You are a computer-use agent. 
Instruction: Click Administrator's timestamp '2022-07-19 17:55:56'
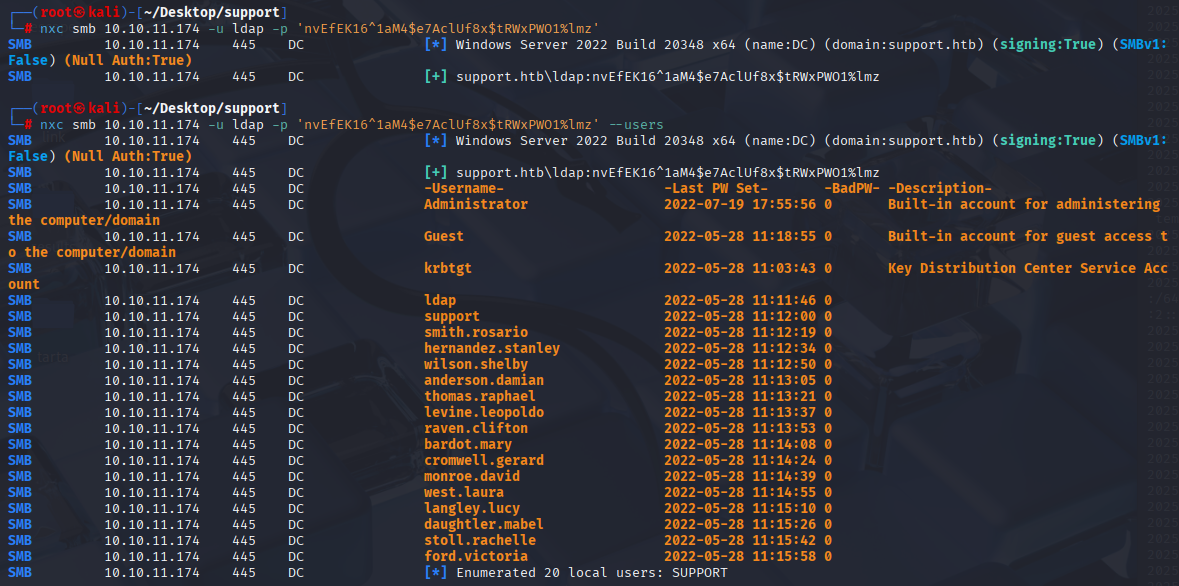click(740, 205)
